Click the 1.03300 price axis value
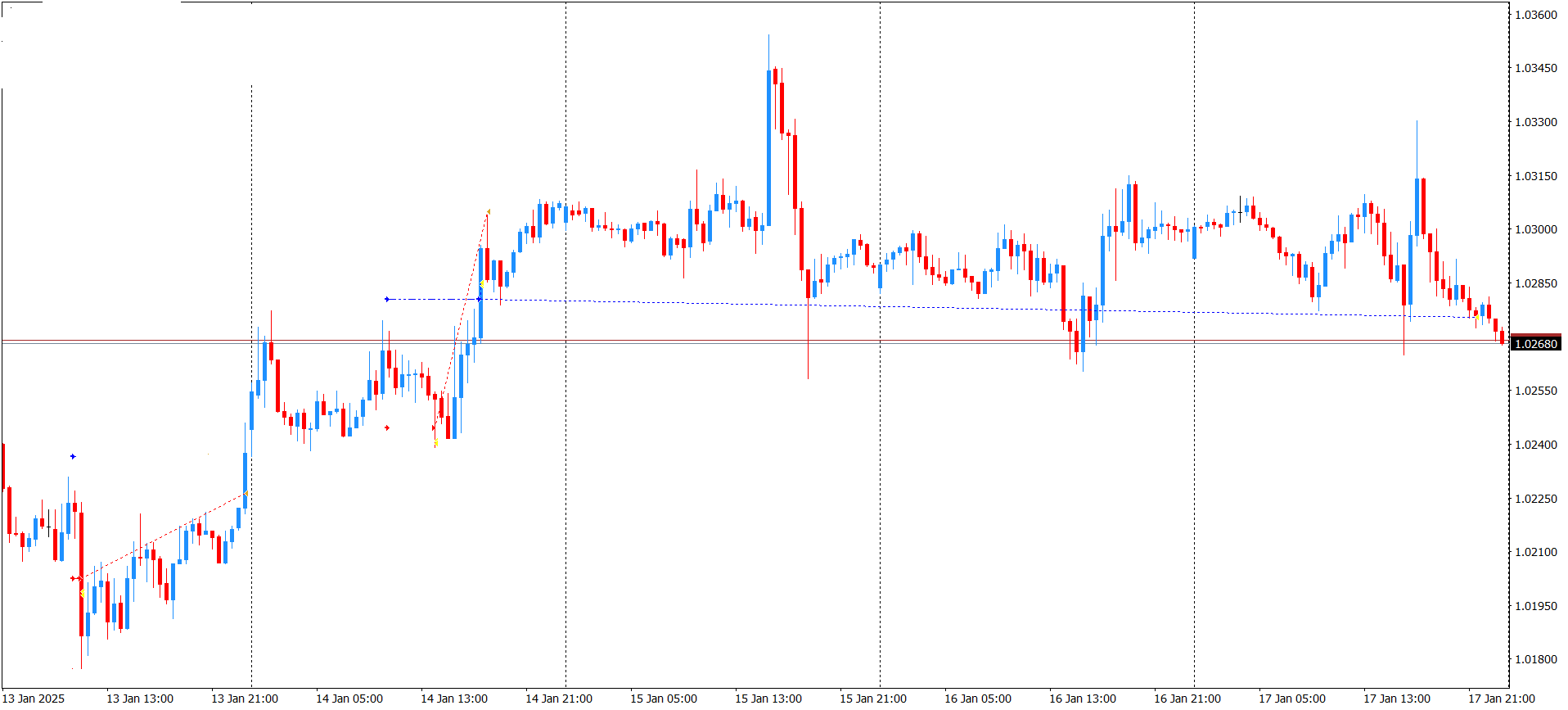This screenshot has width=1568, height=710. pos(1536,122)
